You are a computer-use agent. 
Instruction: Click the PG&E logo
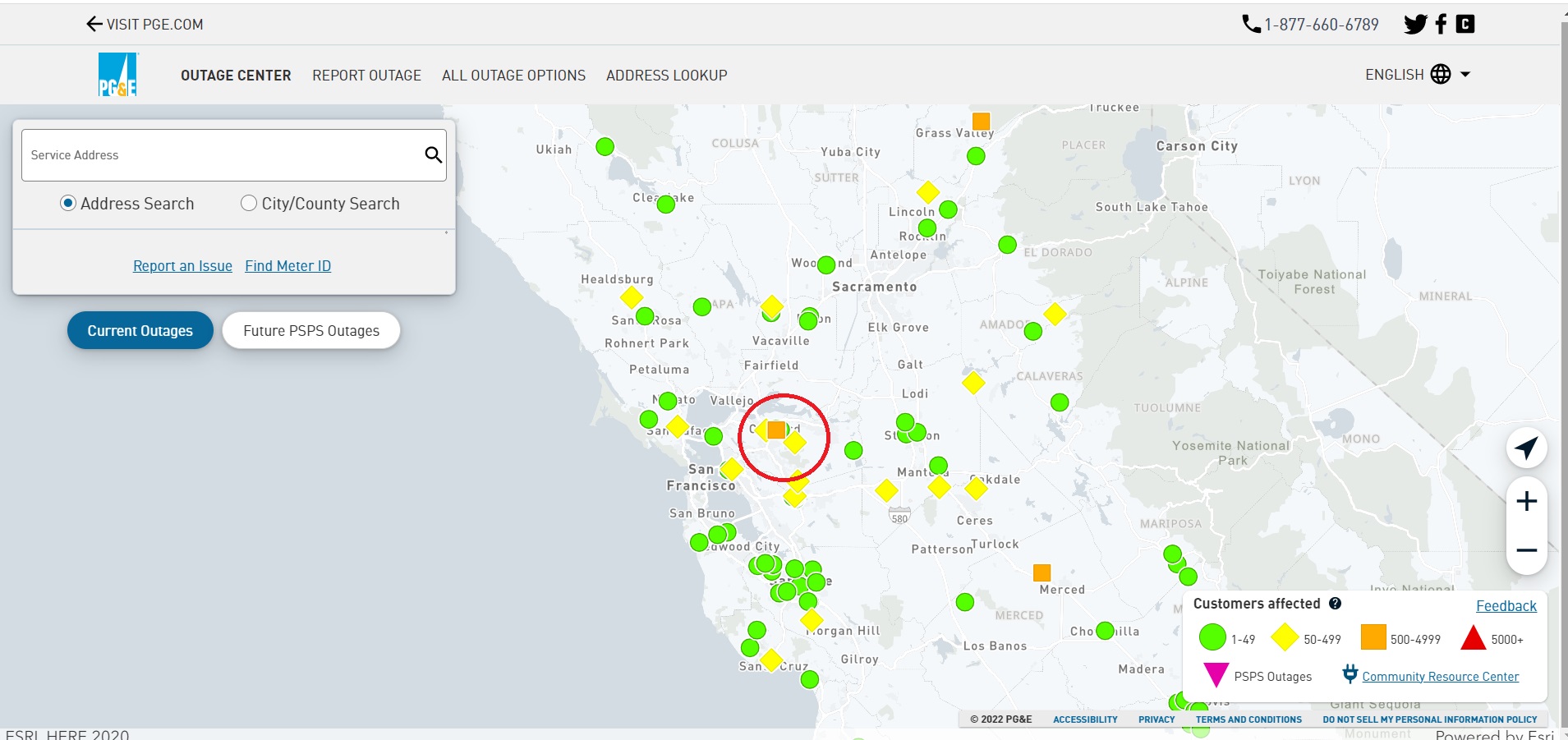(118, 75)
